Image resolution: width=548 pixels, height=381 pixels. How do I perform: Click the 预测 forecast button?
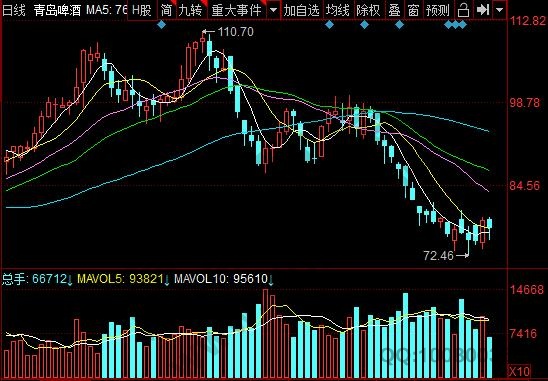click(438, 10)
